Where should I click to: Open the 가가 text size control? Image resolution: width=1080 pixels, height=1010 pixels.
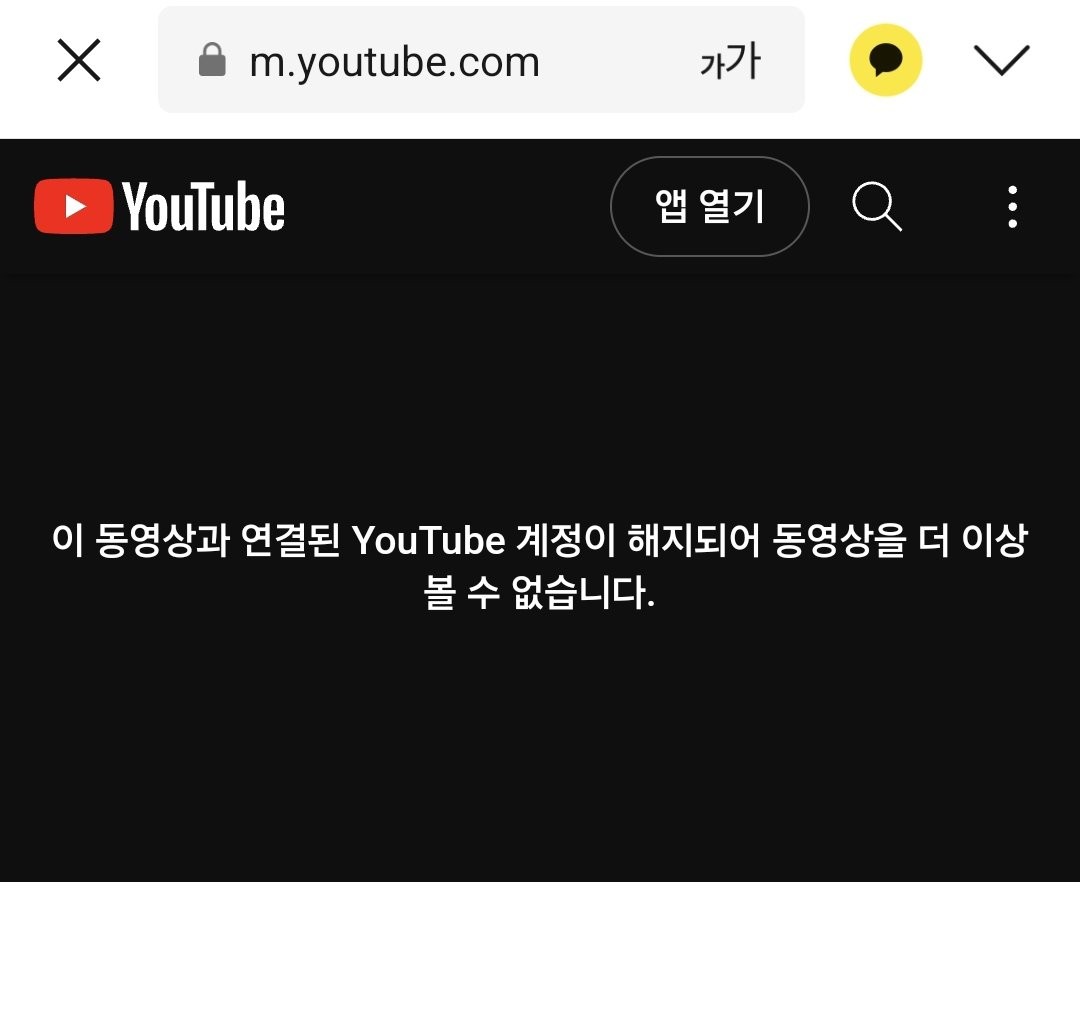pyautogui.click(x=730, y=61)
